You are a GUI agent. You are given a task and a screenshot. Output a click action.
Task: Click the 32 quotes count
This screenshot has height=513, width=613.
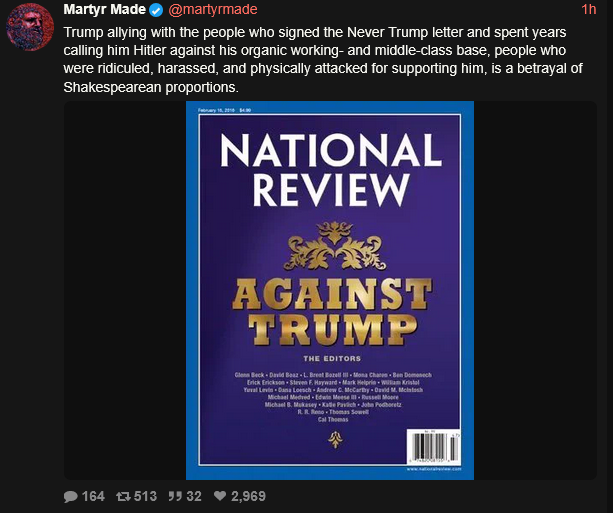tap(194, 497)
